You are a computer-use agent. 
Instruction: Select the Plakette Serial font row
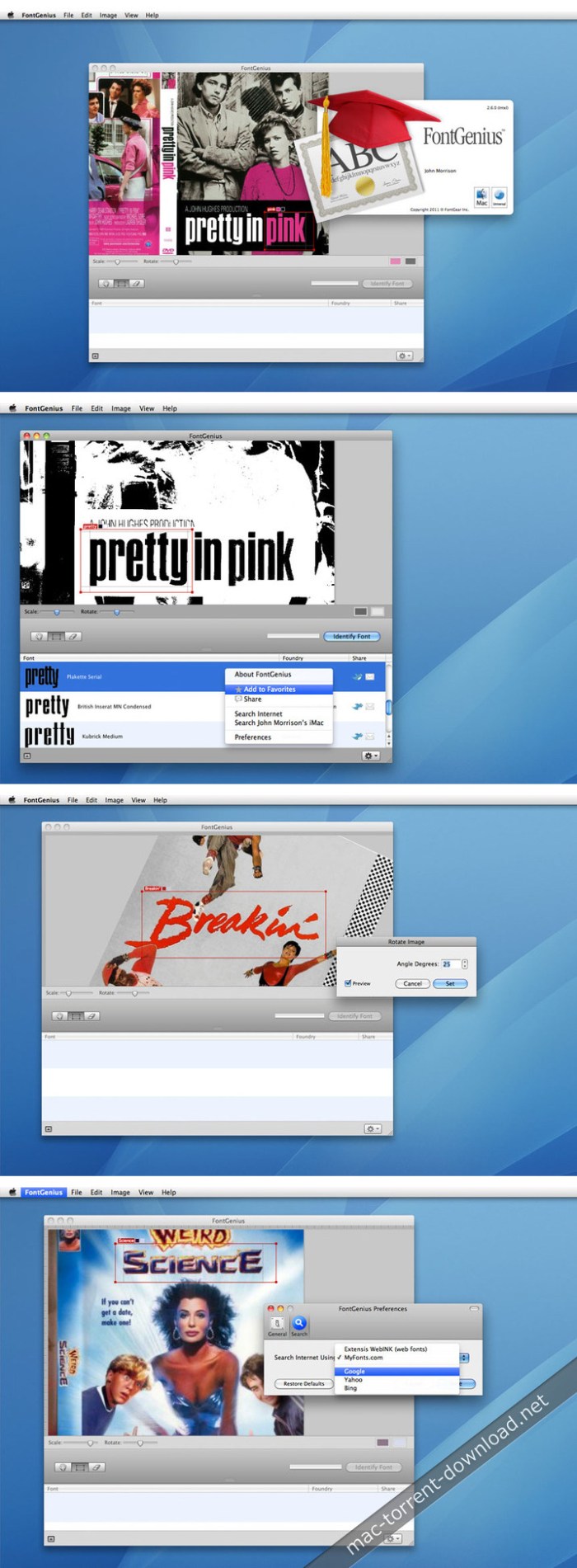click(x=202, y=676)
